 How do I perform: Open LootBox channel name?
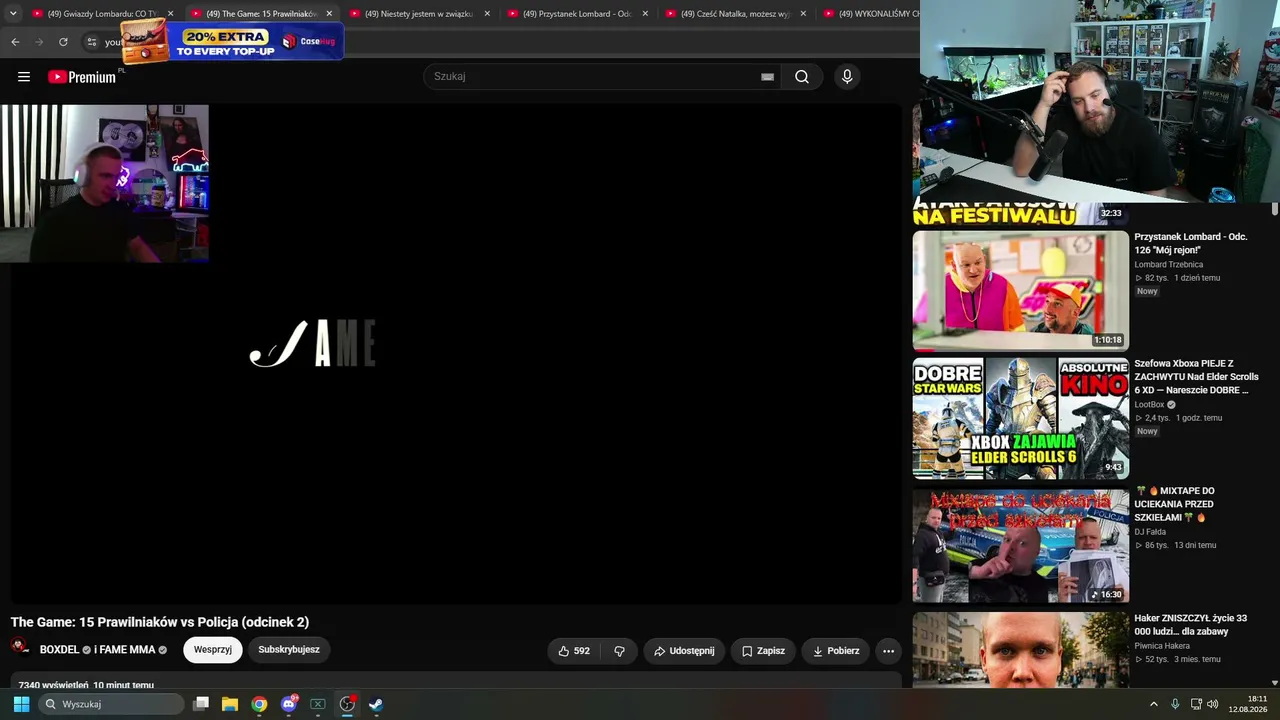(x=1150, y=405)
